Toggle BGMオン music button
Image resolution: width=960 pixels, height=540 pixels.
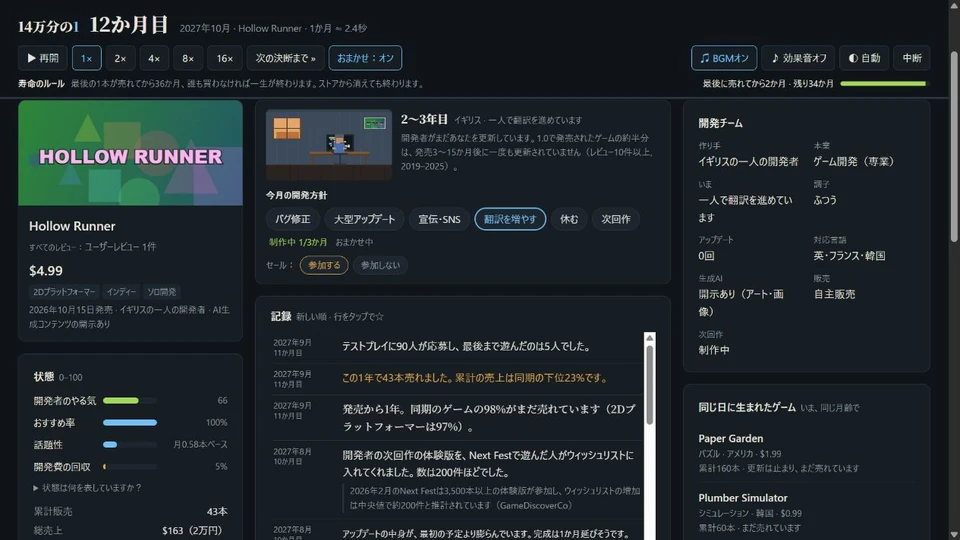724,58
